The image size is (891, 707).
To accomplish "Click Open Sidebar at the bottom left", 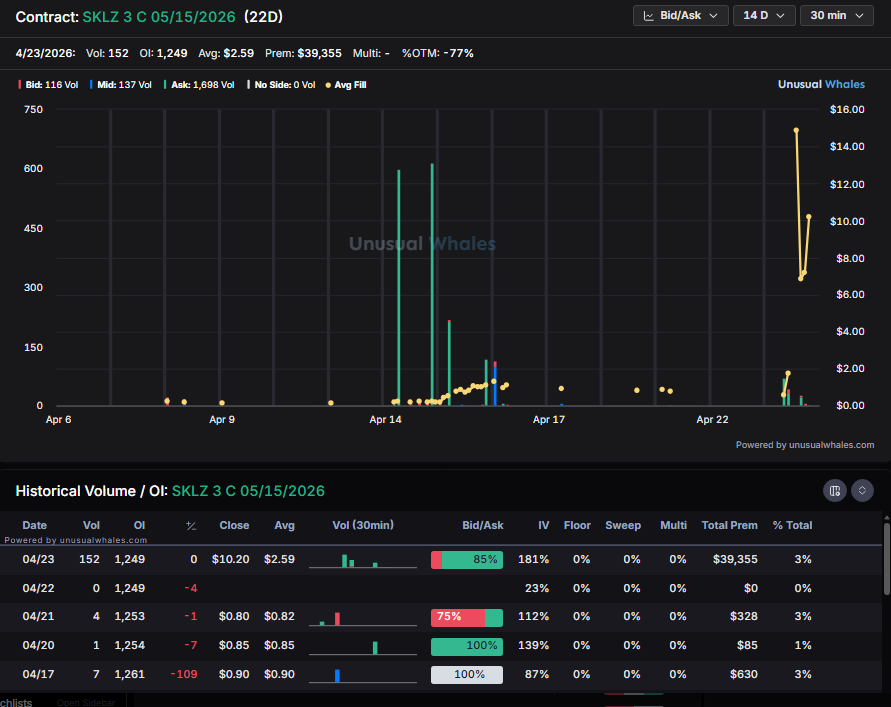I will [x=86, y=701].
